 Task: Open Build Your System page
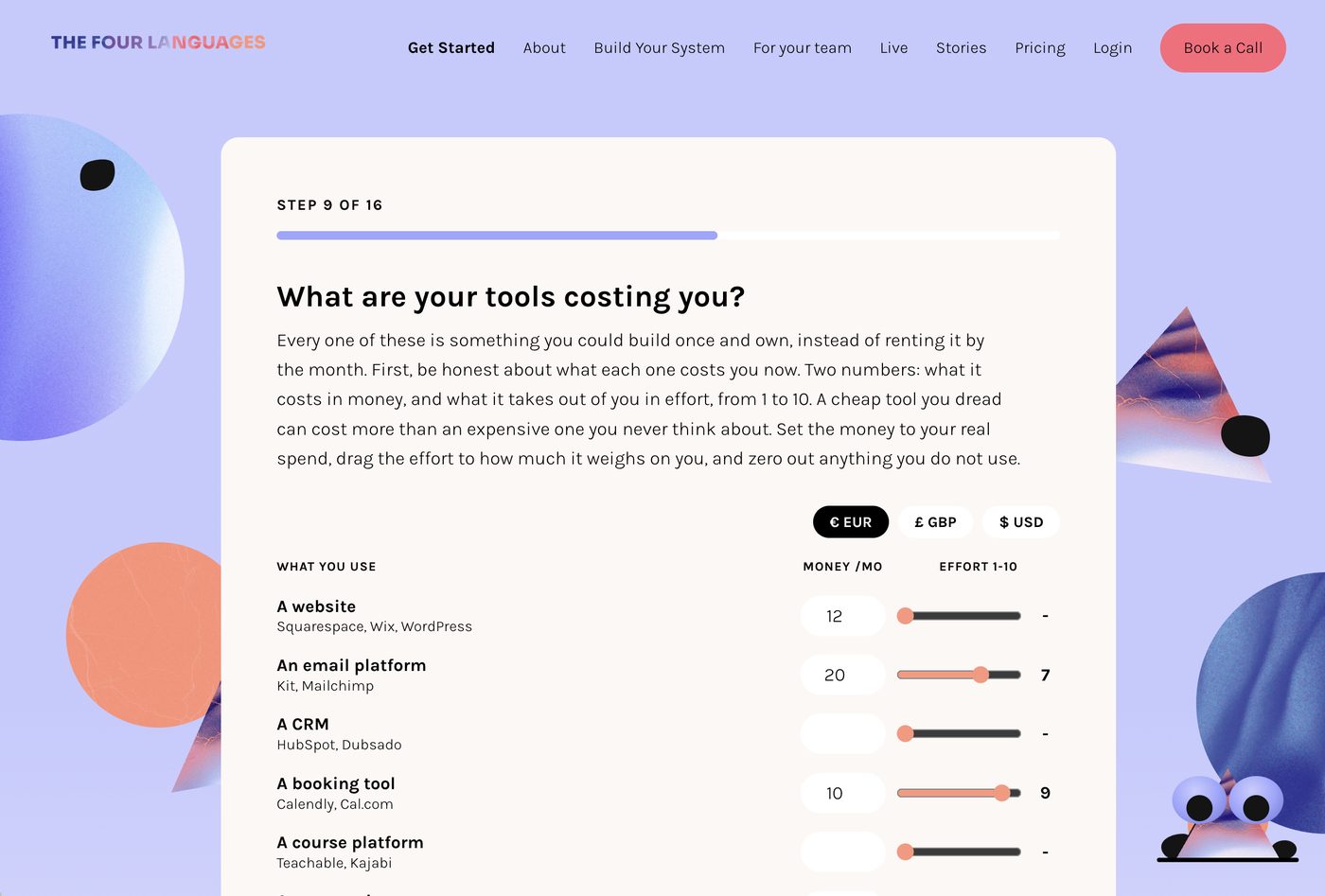click(660, 48)
